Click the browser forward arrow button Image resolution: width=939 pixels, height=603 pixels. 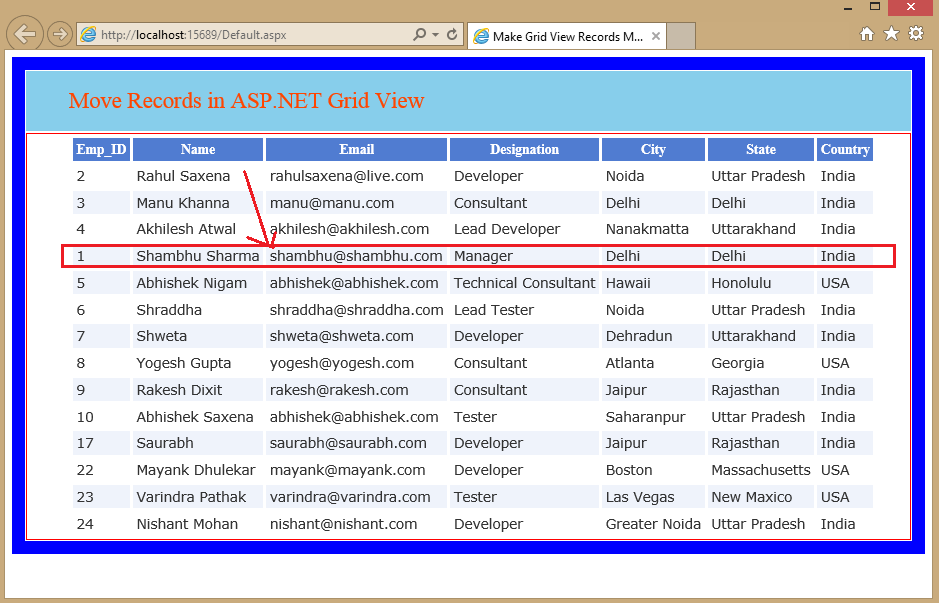(59, 34)
